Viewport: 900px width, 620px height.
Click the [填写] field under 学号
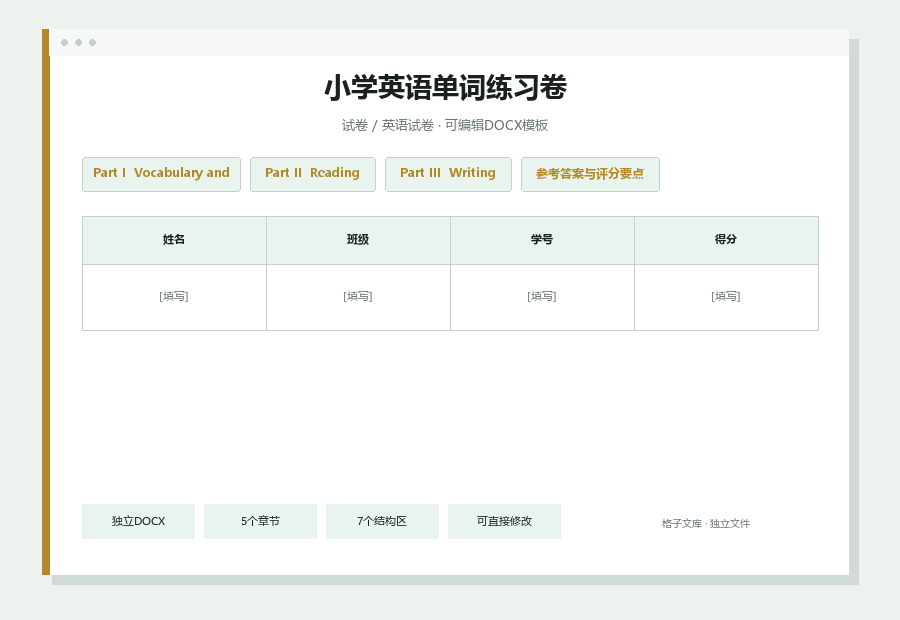pos(542,297)
